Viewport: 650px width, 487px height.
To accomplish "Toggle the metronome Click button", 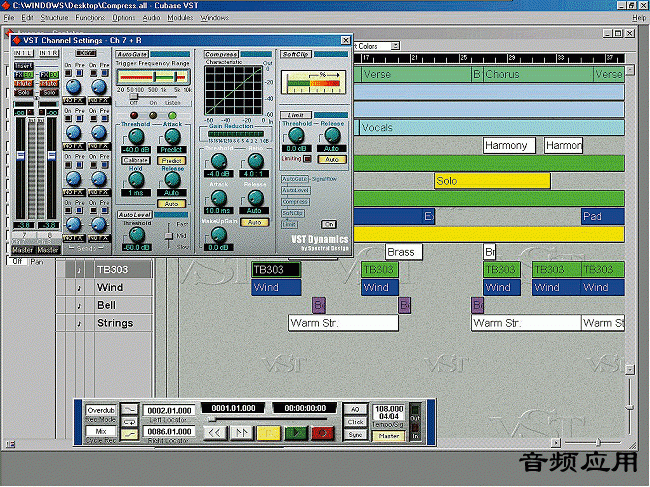I will pyautogui.click(x=355, y=422).
